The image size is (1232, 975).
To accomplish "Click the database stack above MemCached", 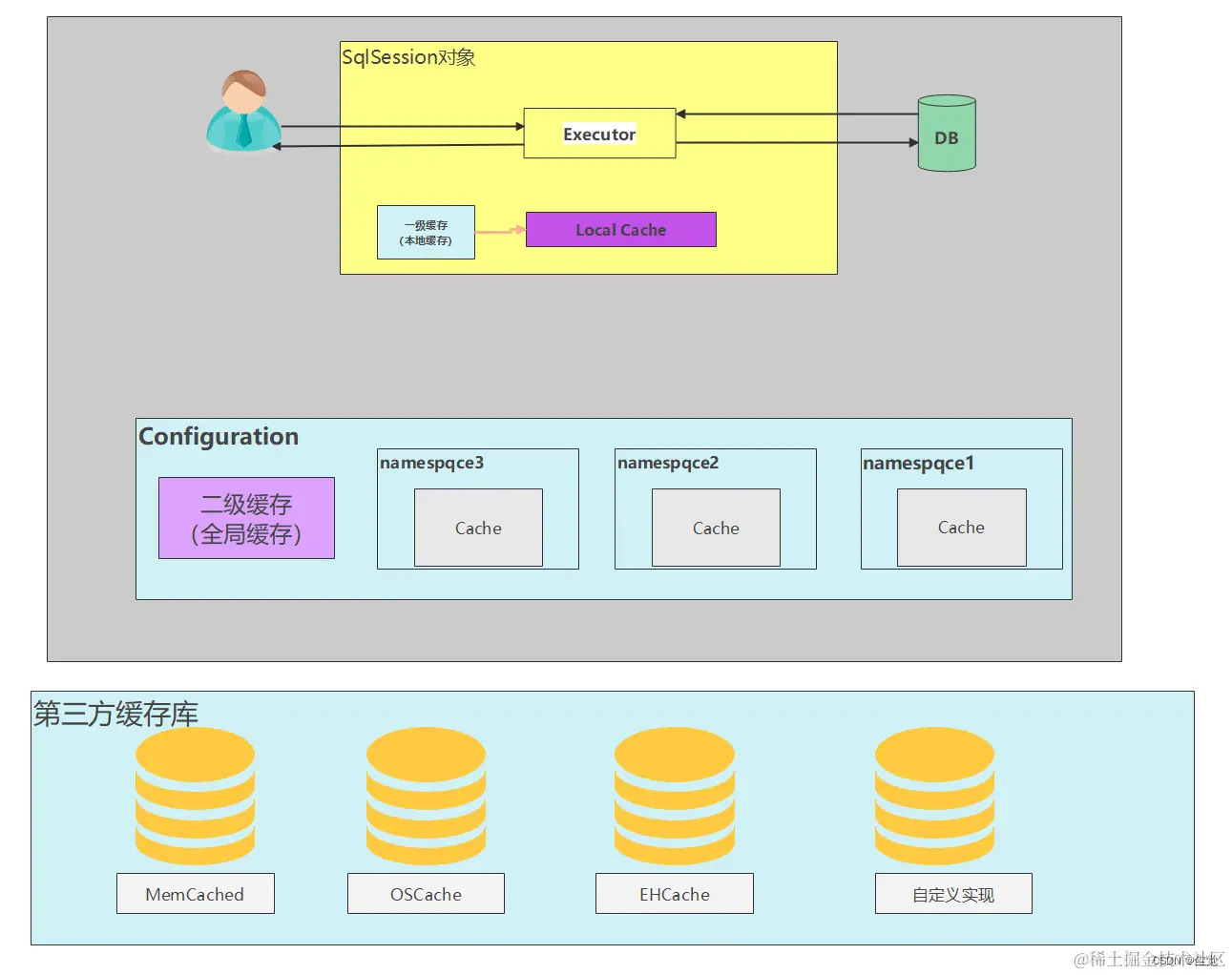I will pyautogui.click(x=195, y=797).
